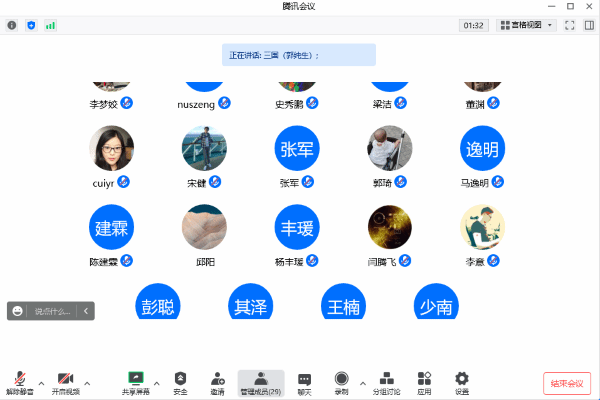Check network signal strength indicator
Viewport: 600px width, 400px height.
(x=50, y=25)
